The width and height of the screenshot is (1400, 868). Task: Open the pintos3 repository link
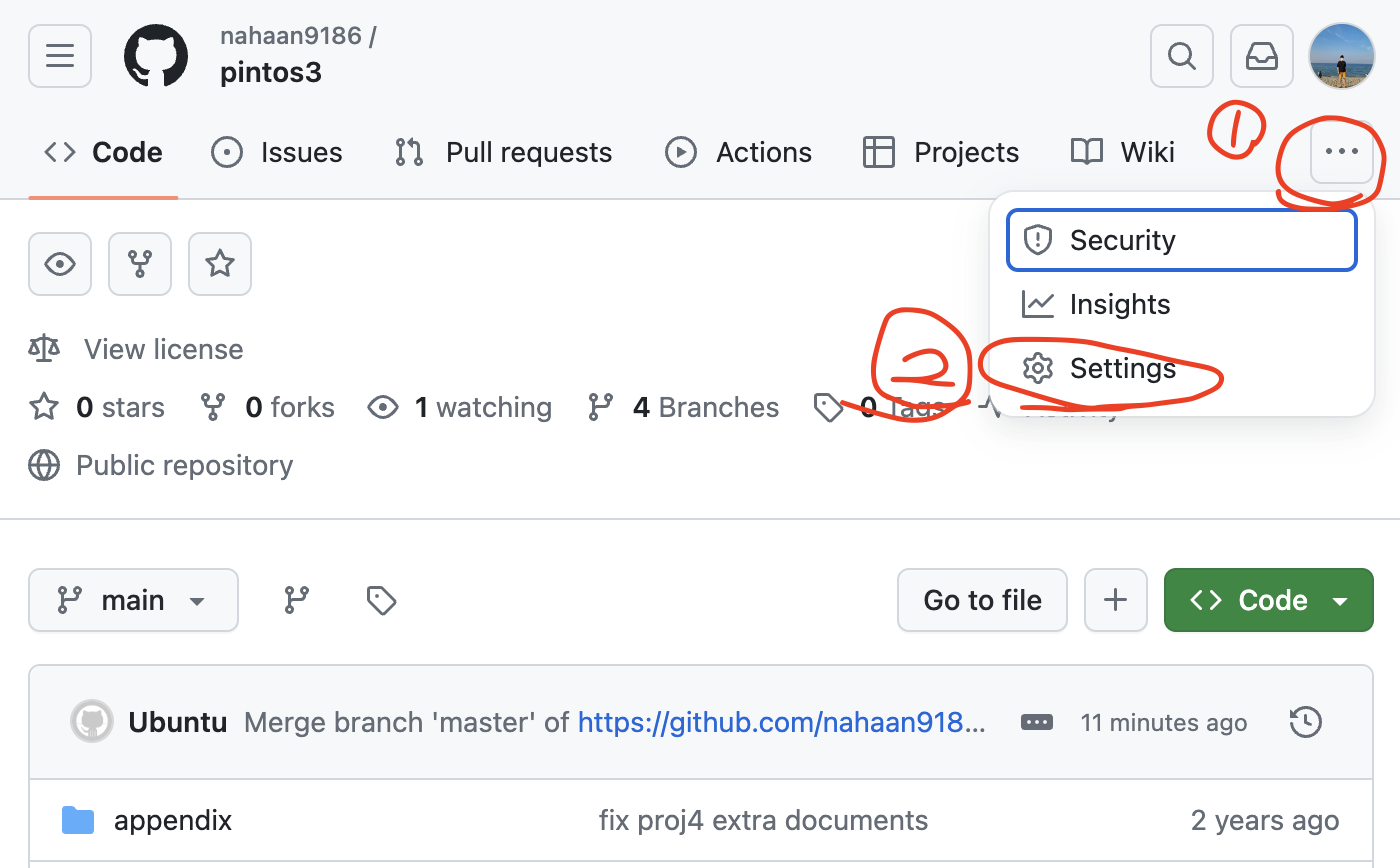tap(271, 73)
